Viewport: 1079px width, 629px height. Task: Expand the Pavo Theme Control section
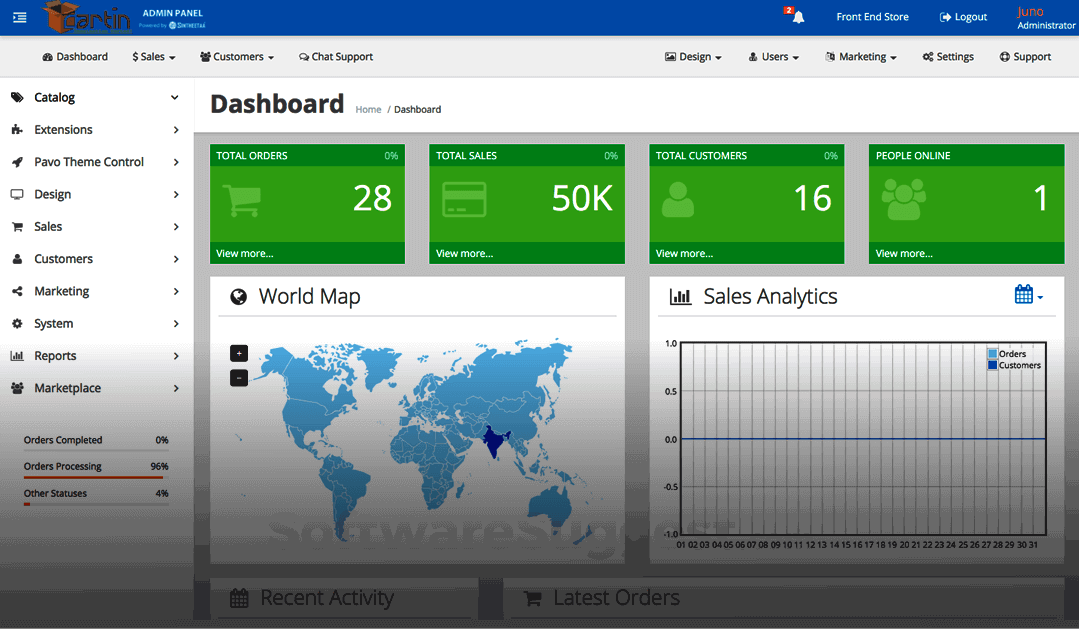pos(89,162)
